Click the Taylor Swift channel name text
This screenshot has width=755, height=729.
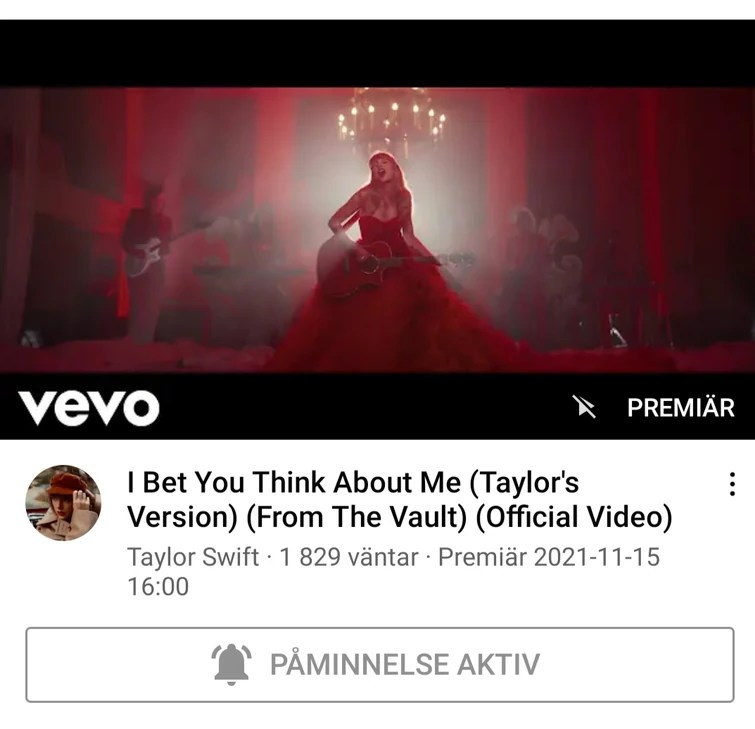(x=193, y=557)
